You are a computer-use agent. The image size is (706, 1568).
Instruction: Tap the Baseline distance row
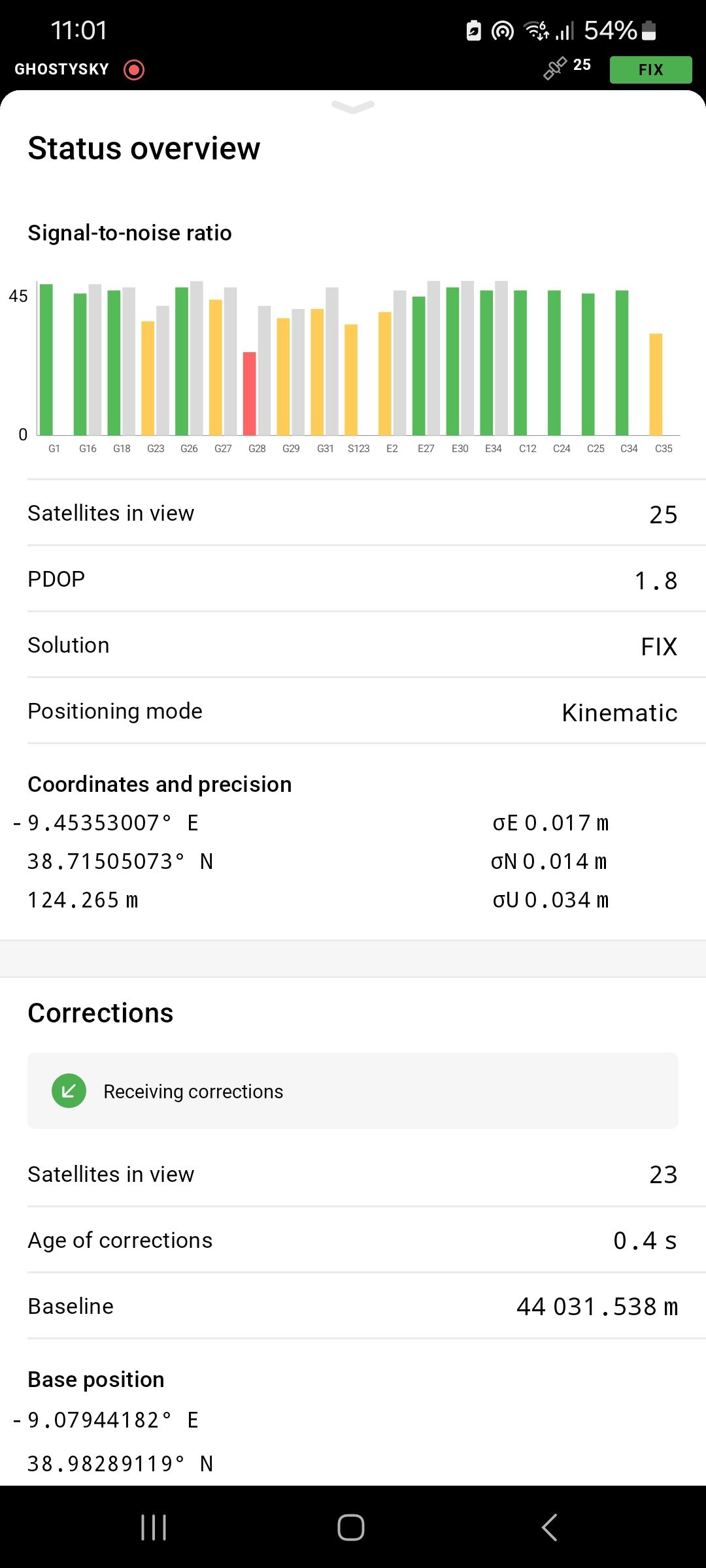353,1306
